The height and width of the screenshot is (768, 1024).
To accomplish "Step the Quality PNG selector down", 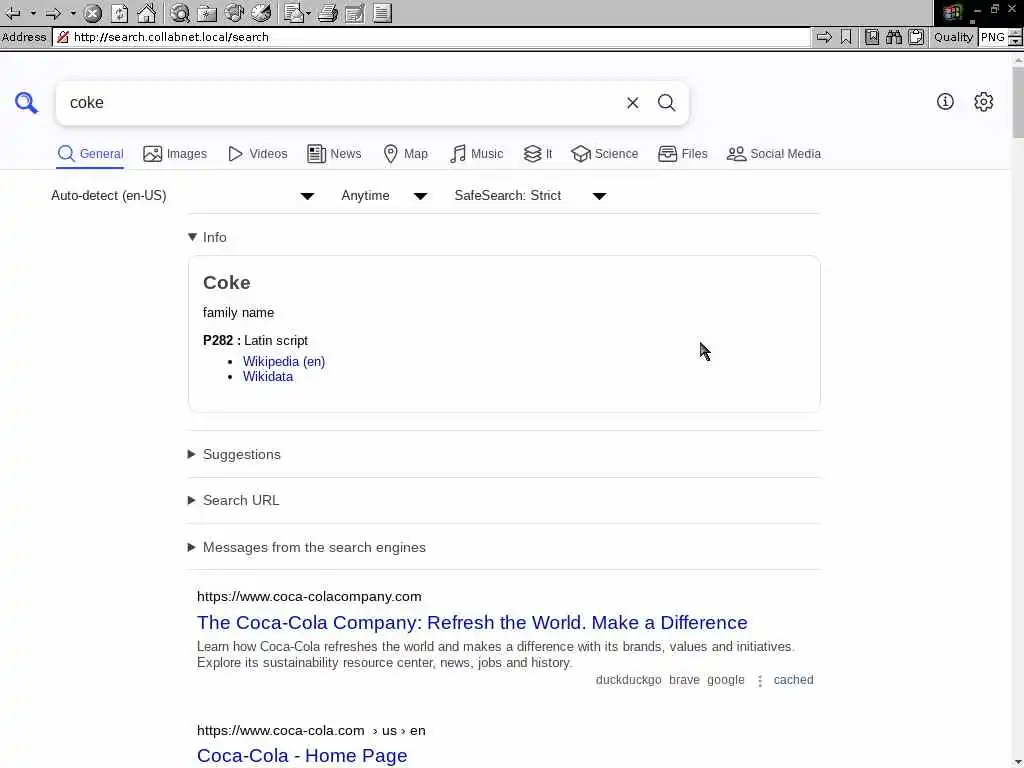I will click(1016, 41).
